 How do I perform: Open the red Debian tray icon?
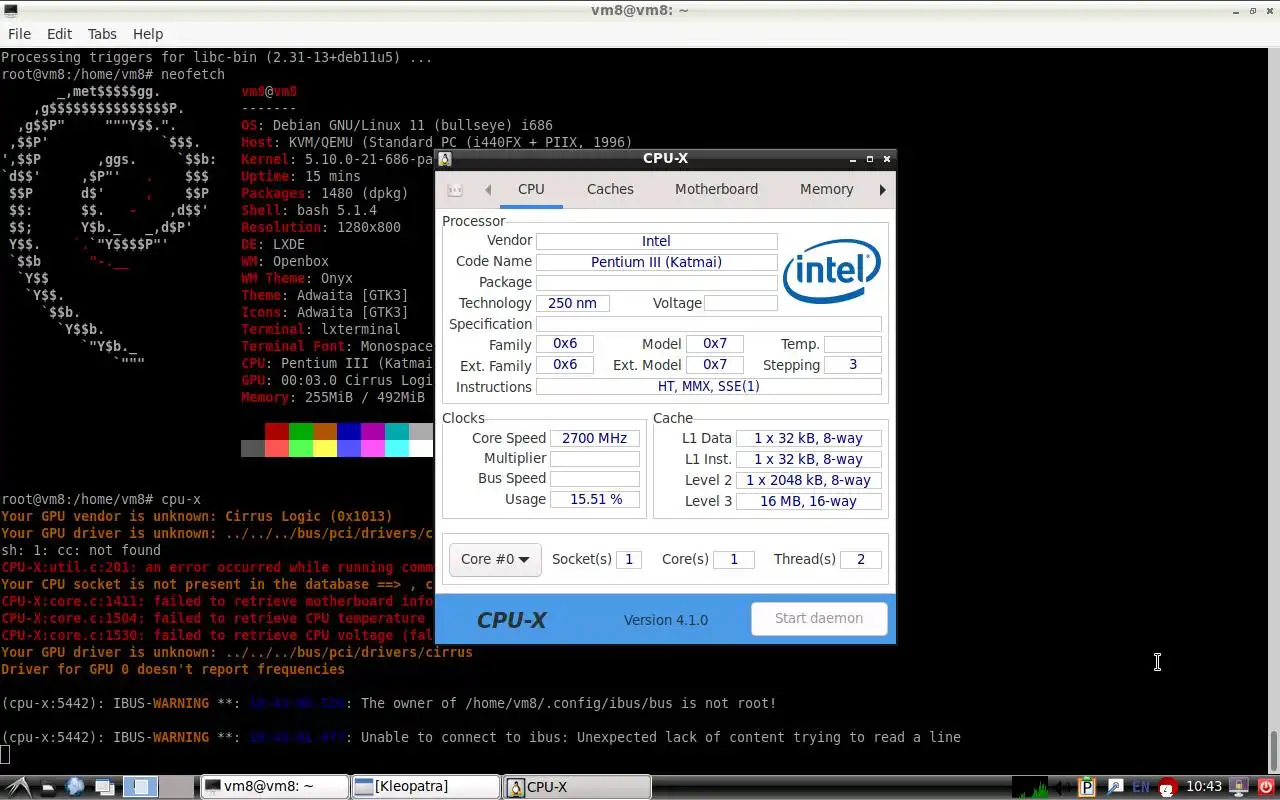[x=1167, y=787]
